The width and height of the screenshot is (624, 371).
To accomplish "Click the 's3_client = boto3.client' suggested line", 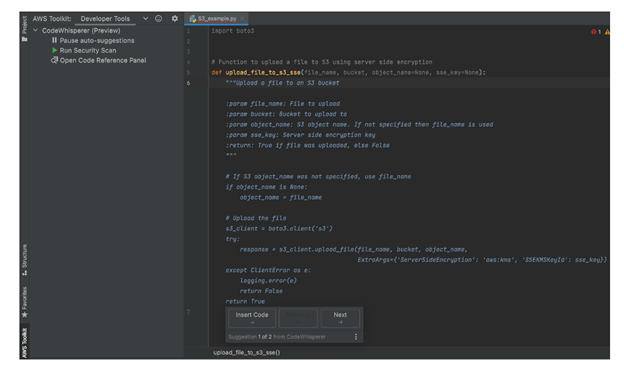I will pos(279,228).
